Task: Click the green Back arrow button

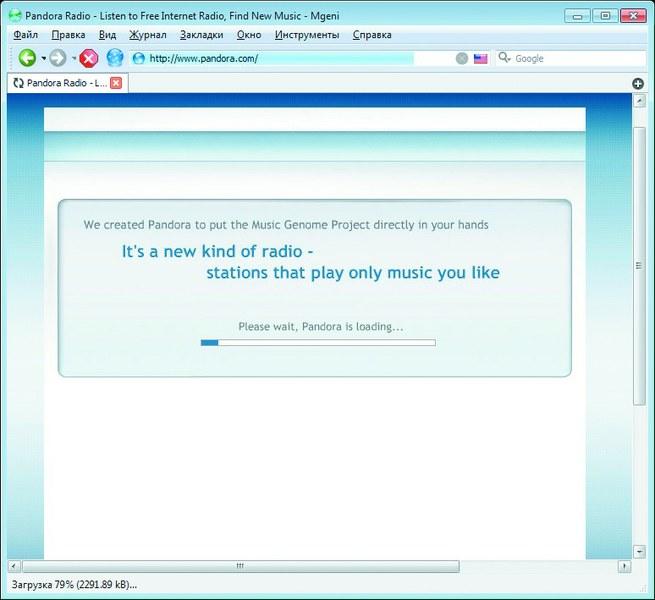Action: click(x=27, y=58)
